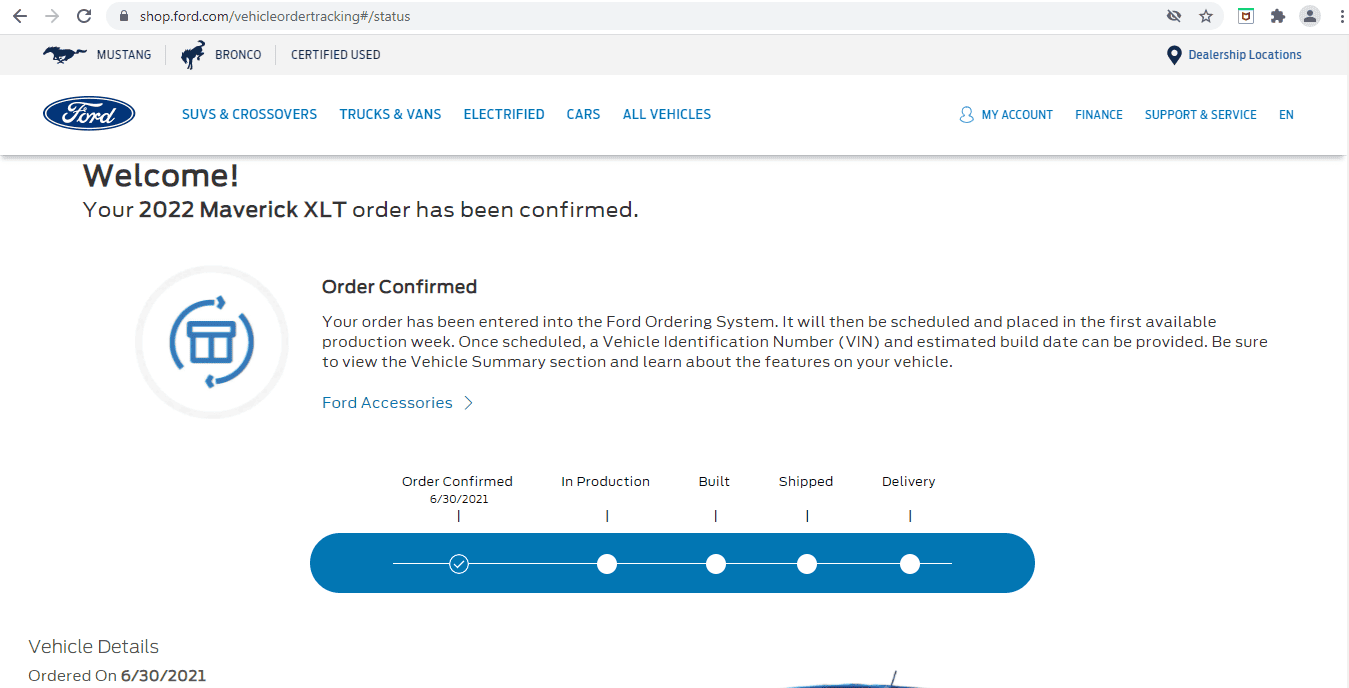Click the Ford oval logo
1349x688 pixels.
pyautogui.click(x=89, y=114)
